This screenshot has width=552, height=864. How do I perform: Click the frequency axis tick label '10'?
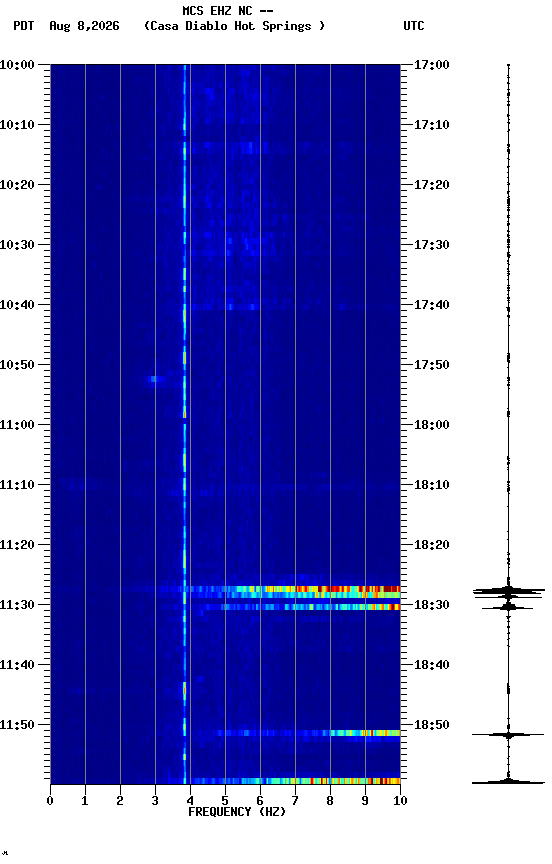click(x=400, y=801)
